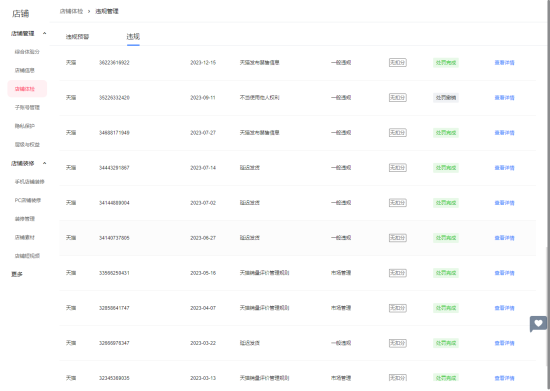Click the 处罚撤销 status tag on 2023-09-11 row
The image size is (550, 391).
point(446,98)
